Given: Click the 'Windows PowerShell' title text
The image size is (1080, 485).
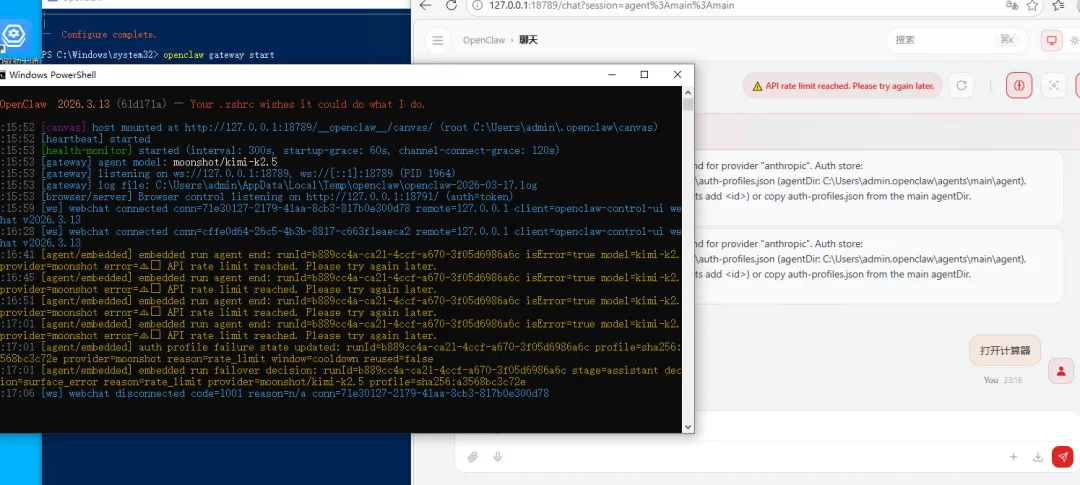Looking at the screenshot, I should 52,75.
